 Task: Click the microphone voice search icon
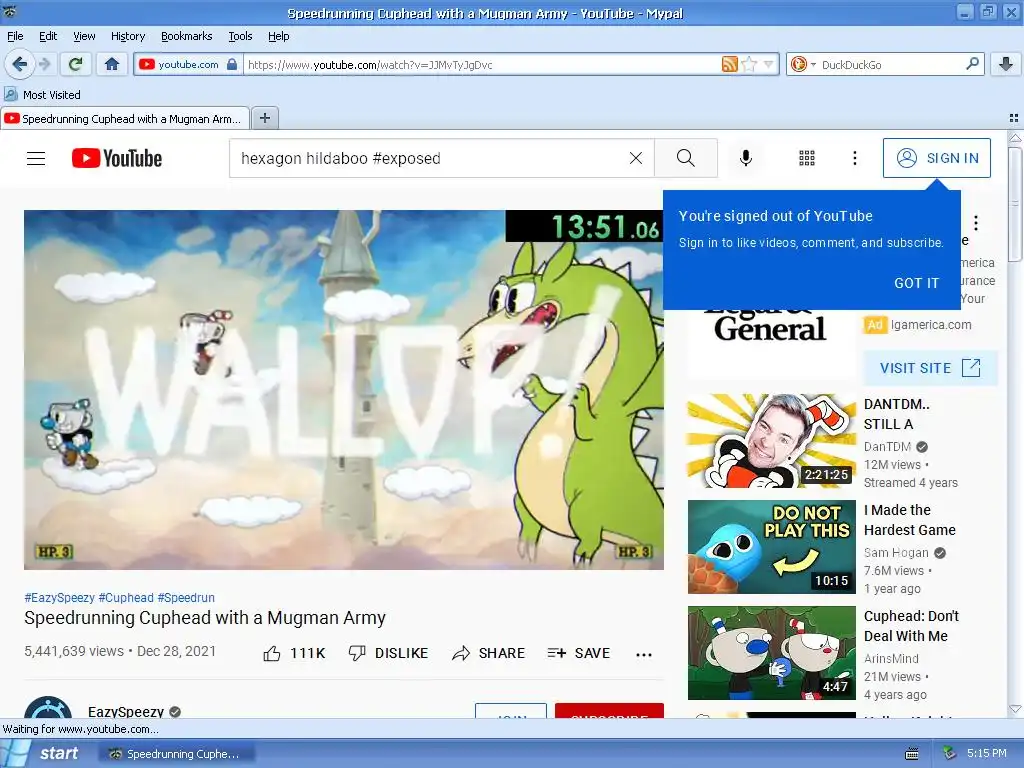[746, 158]
